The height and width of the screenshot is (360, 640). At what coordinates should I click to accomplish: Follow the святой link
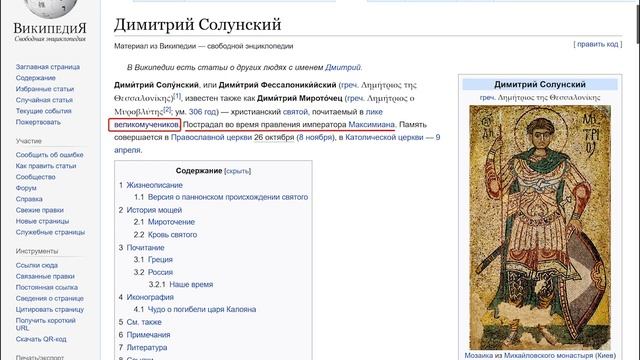[x=295, y=111]
